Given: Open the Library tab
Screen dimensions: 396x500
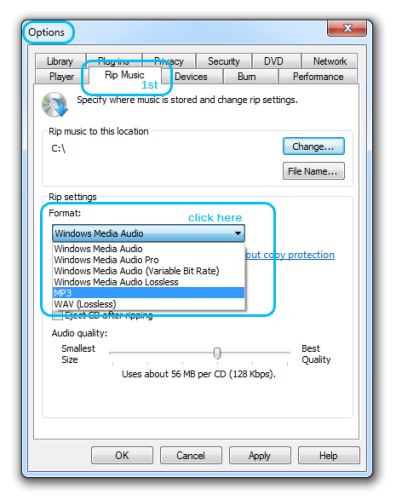Looking at the screenshot, I should click(60, 61).
